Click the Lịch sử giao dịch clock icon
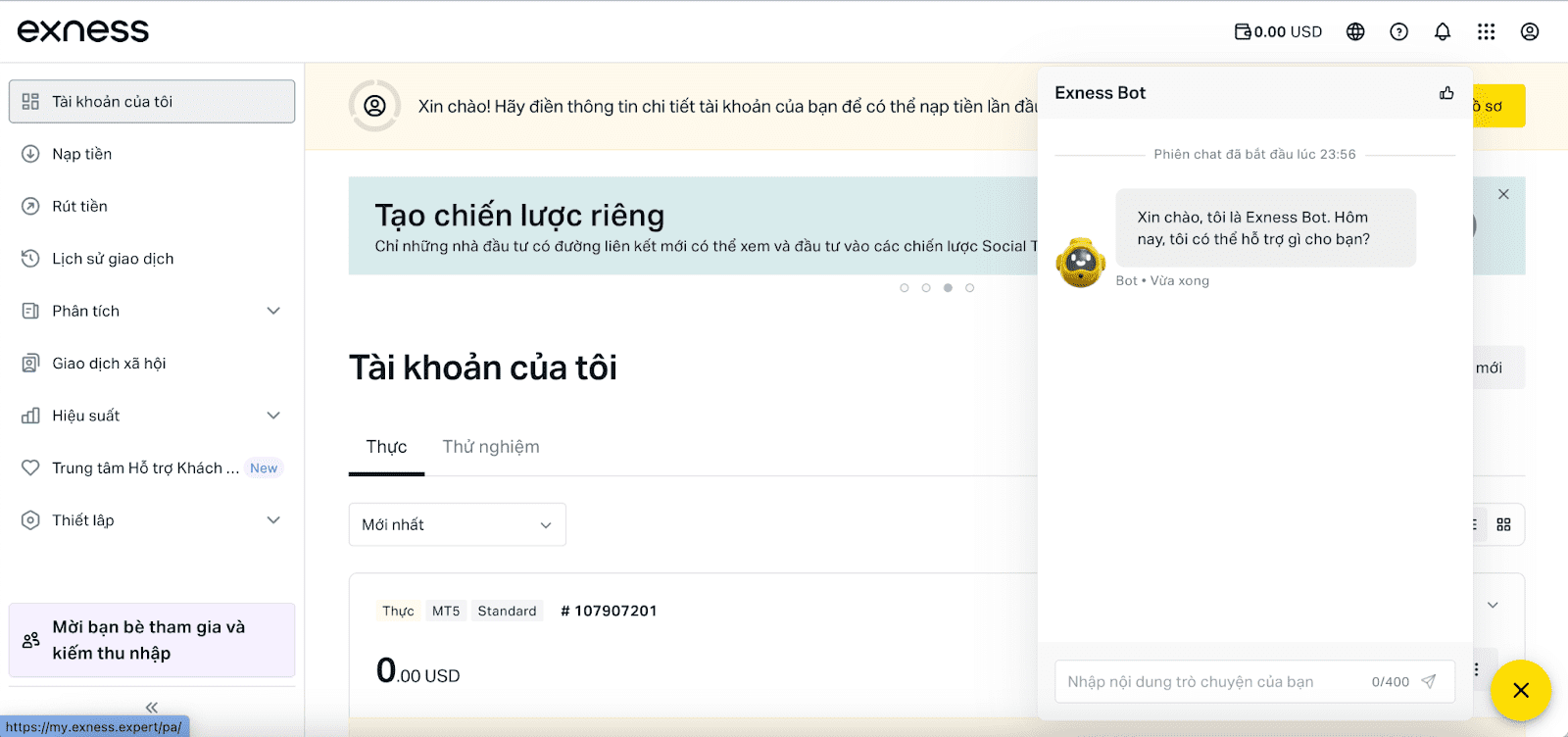 [x=30, y=259]
